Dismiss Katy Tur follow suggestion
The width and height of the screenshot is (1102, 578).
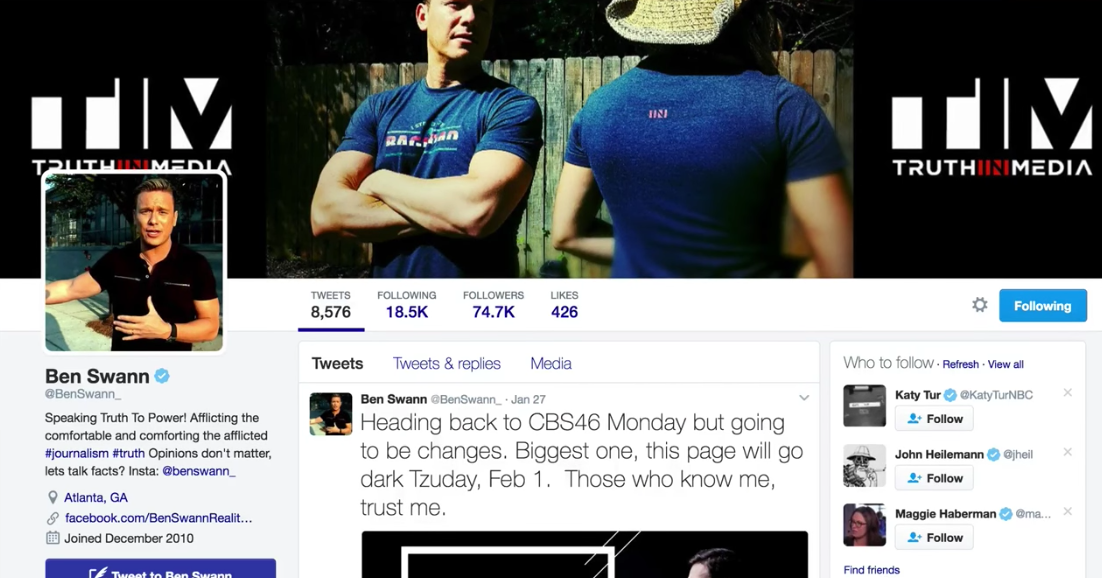point(1068,392)
